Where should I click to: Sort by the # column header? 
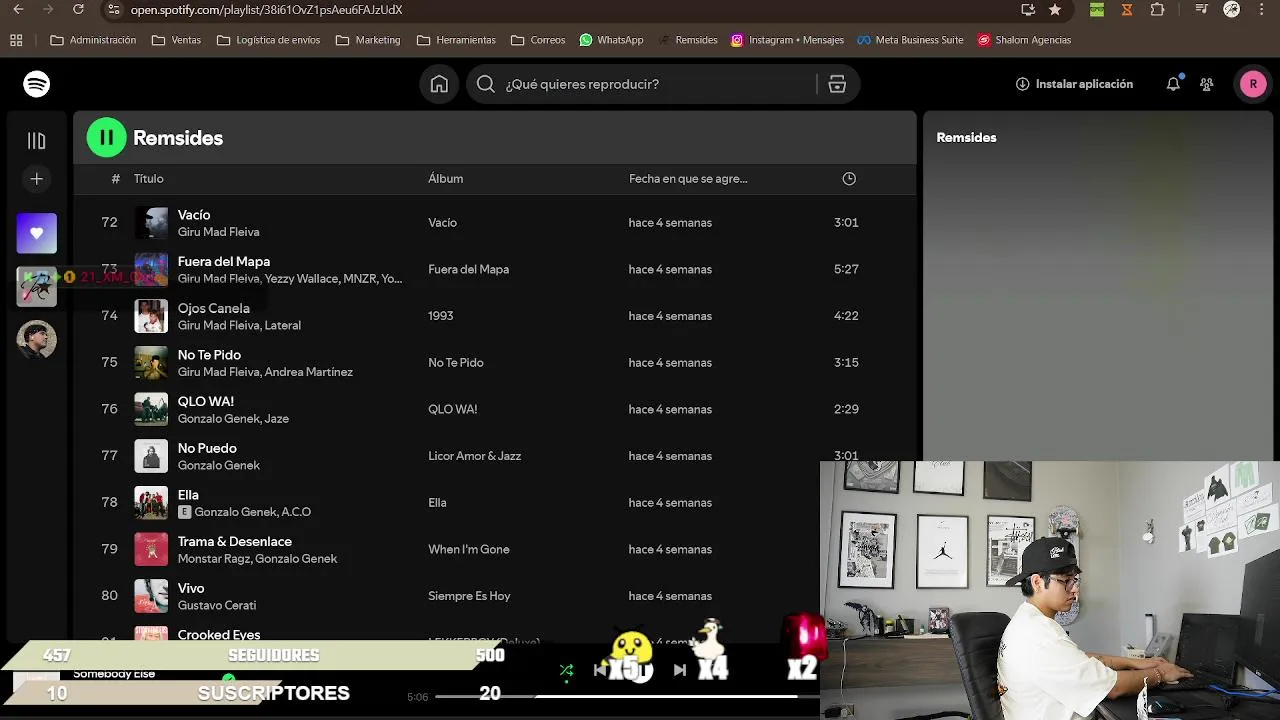(115, 179)
